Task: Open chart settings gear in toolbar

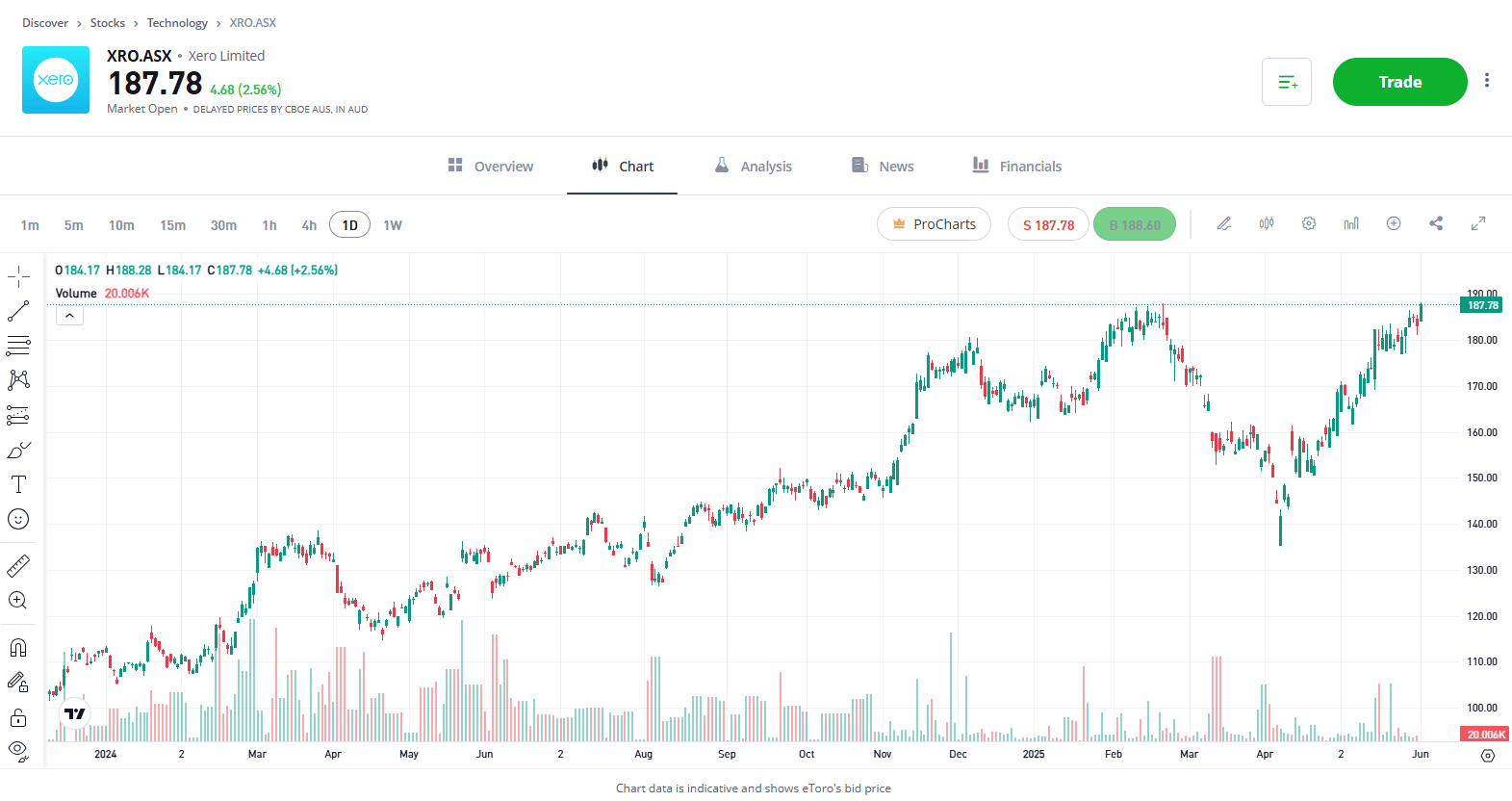Action: pyautogui.click(x=1309, y=223)
